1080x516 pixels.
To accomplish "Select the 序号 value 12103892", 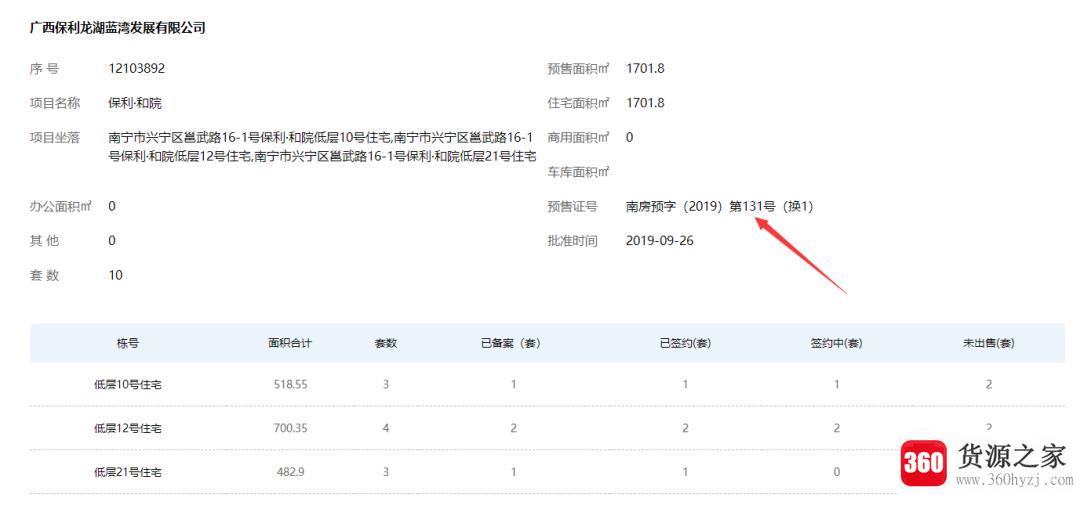I will point(136,69).
